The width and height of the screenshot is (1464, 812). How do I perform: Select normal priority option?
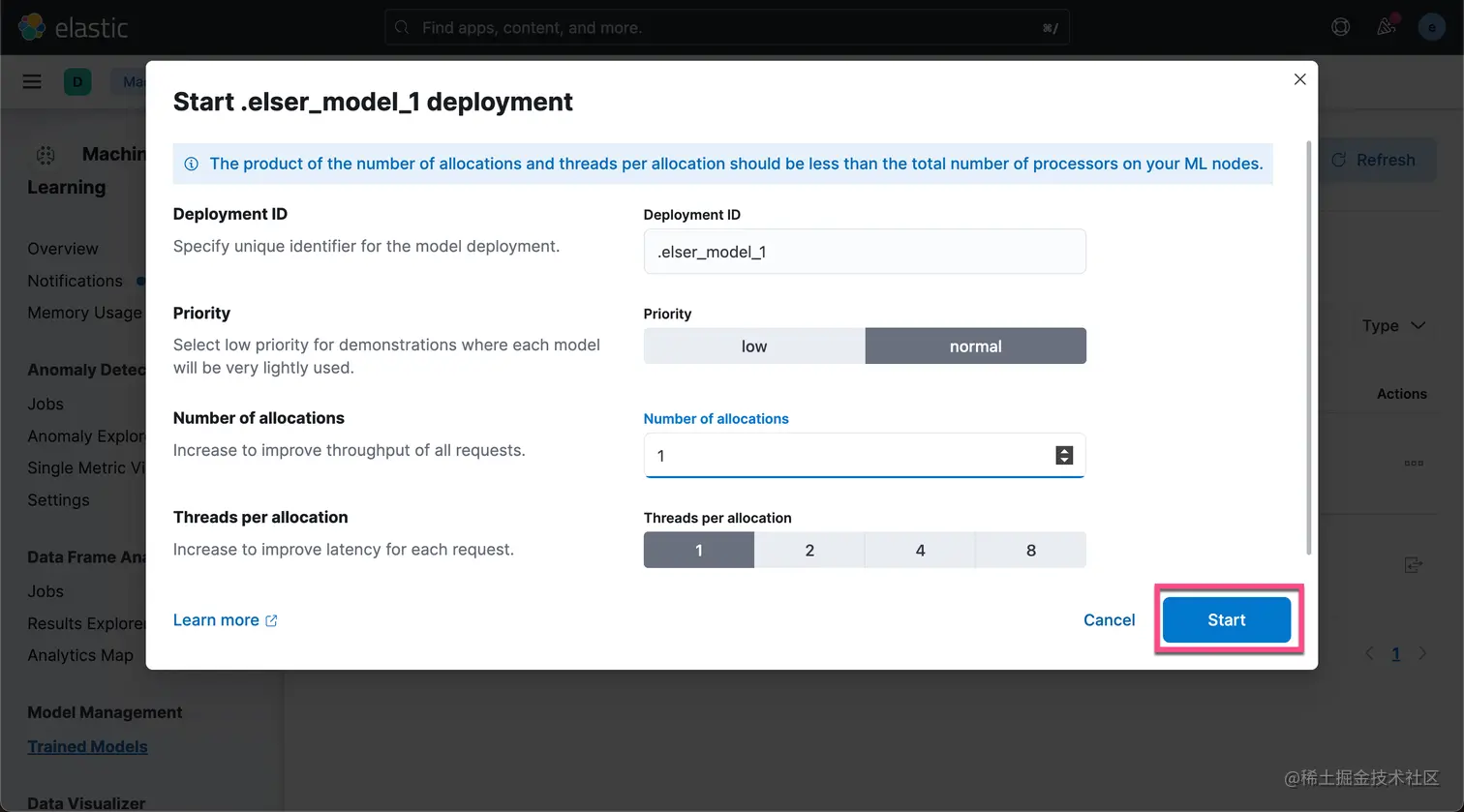coord(975,346)
